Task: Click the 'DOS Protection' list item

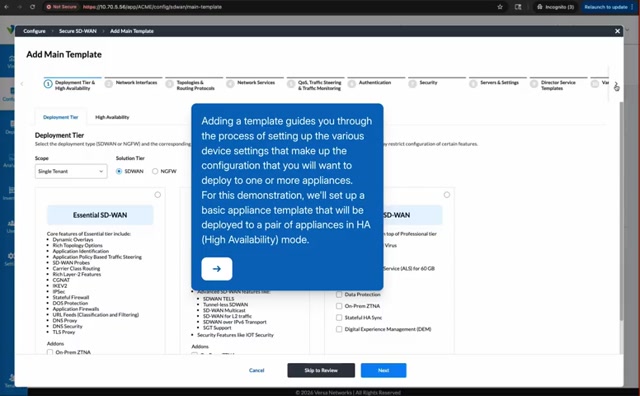Action: (70, 303)
